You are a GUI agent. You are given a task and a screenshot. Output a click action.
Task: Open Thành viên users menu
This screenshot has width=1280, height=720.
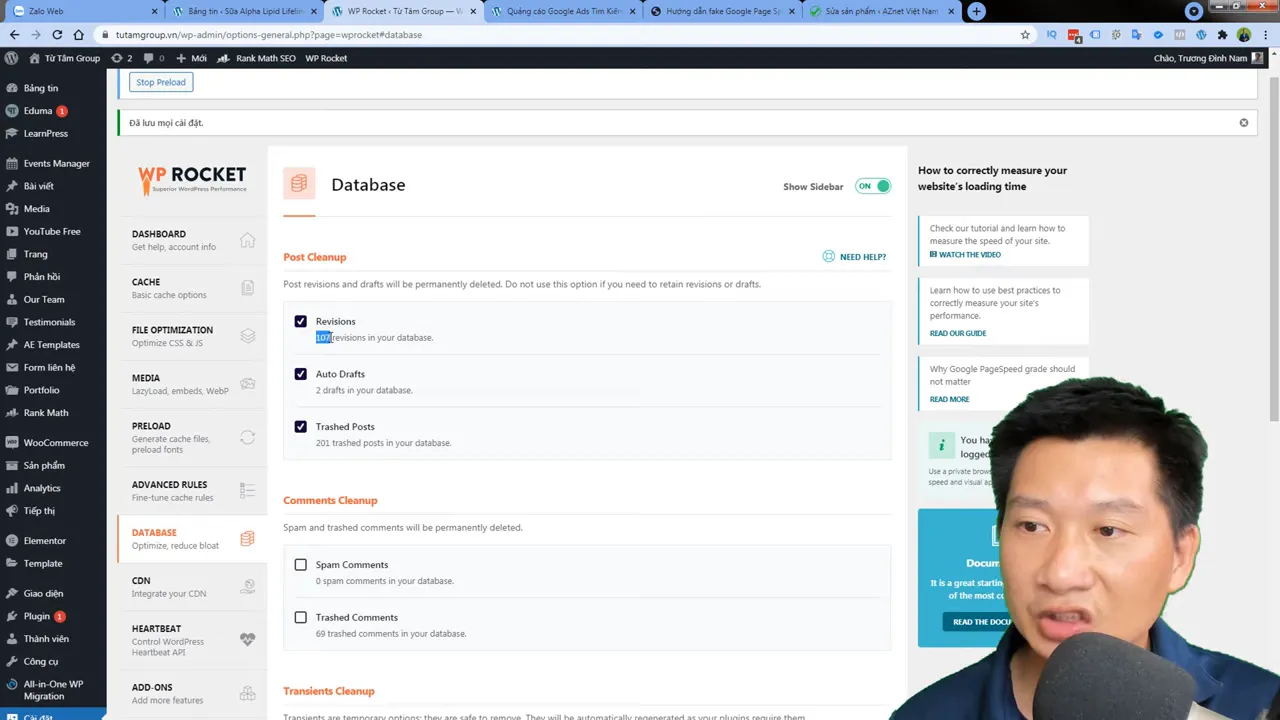click(x=46, y=639)
